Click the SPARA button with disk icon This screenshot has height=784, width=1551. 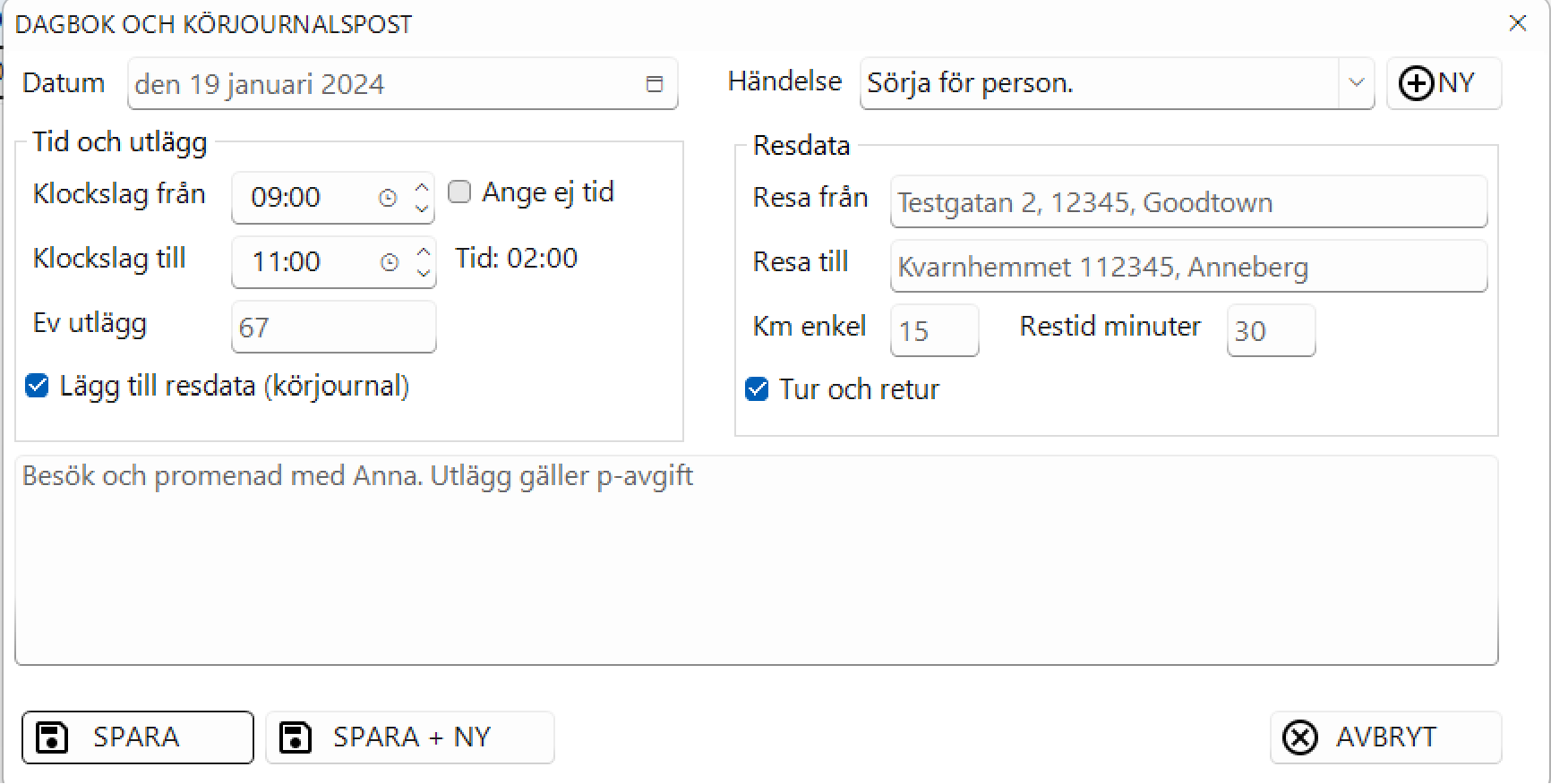[x=138, y=737]
